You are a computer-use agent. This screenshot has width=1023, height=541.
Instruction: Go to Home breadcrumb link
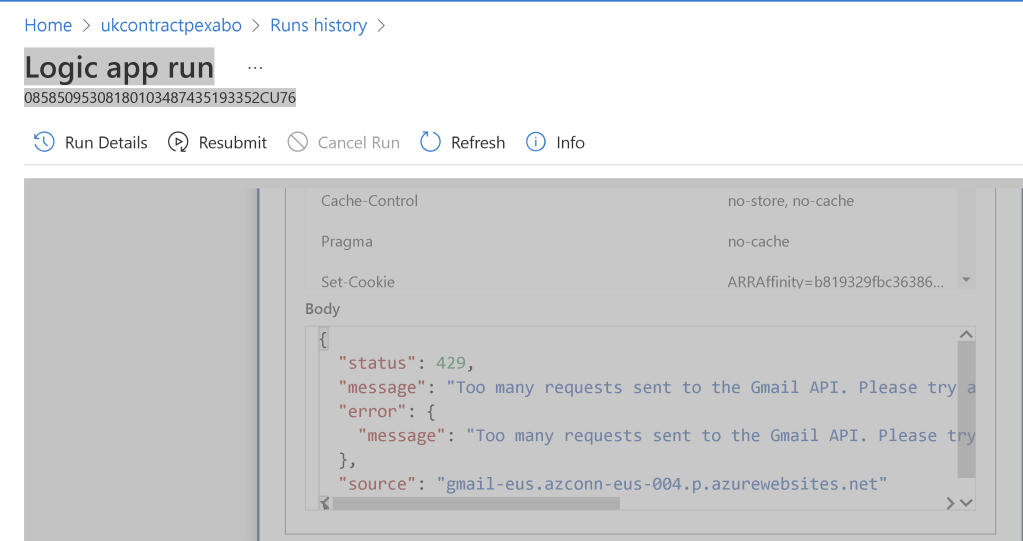click(x=48, y=25)
